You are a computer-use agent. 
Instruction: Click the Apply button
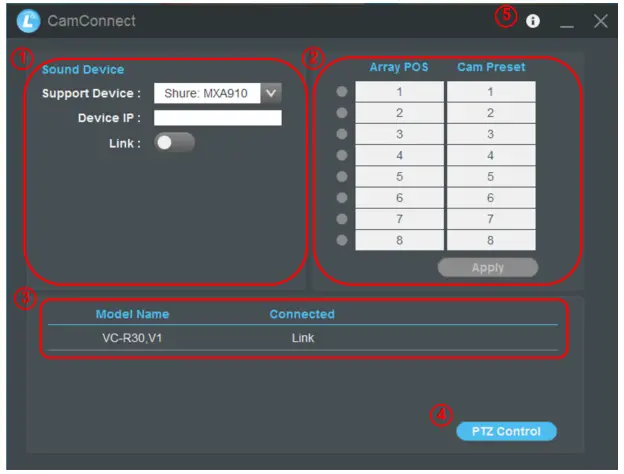click(488, 267)
